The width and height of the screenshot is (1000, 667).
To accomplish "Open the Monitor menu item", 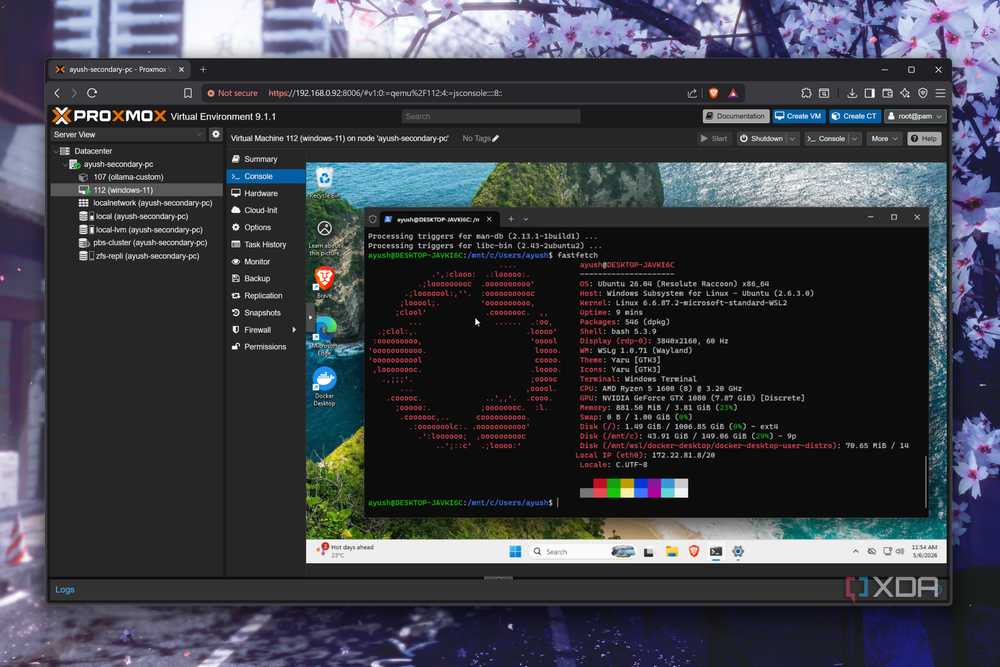I will click(266, 261).
